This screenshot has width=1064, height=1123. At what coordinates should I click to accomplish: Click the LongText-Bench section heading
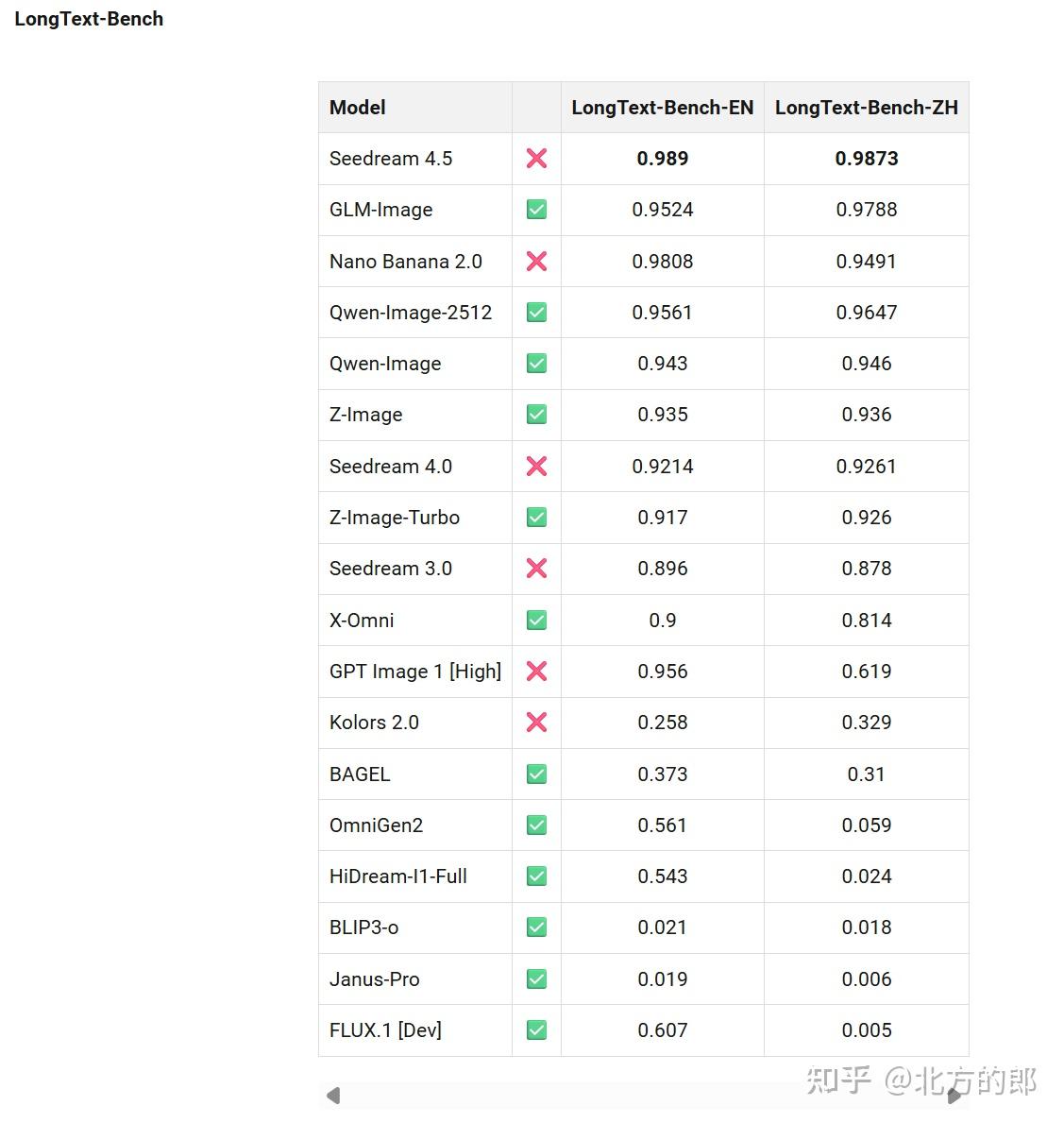click(89, 19)
